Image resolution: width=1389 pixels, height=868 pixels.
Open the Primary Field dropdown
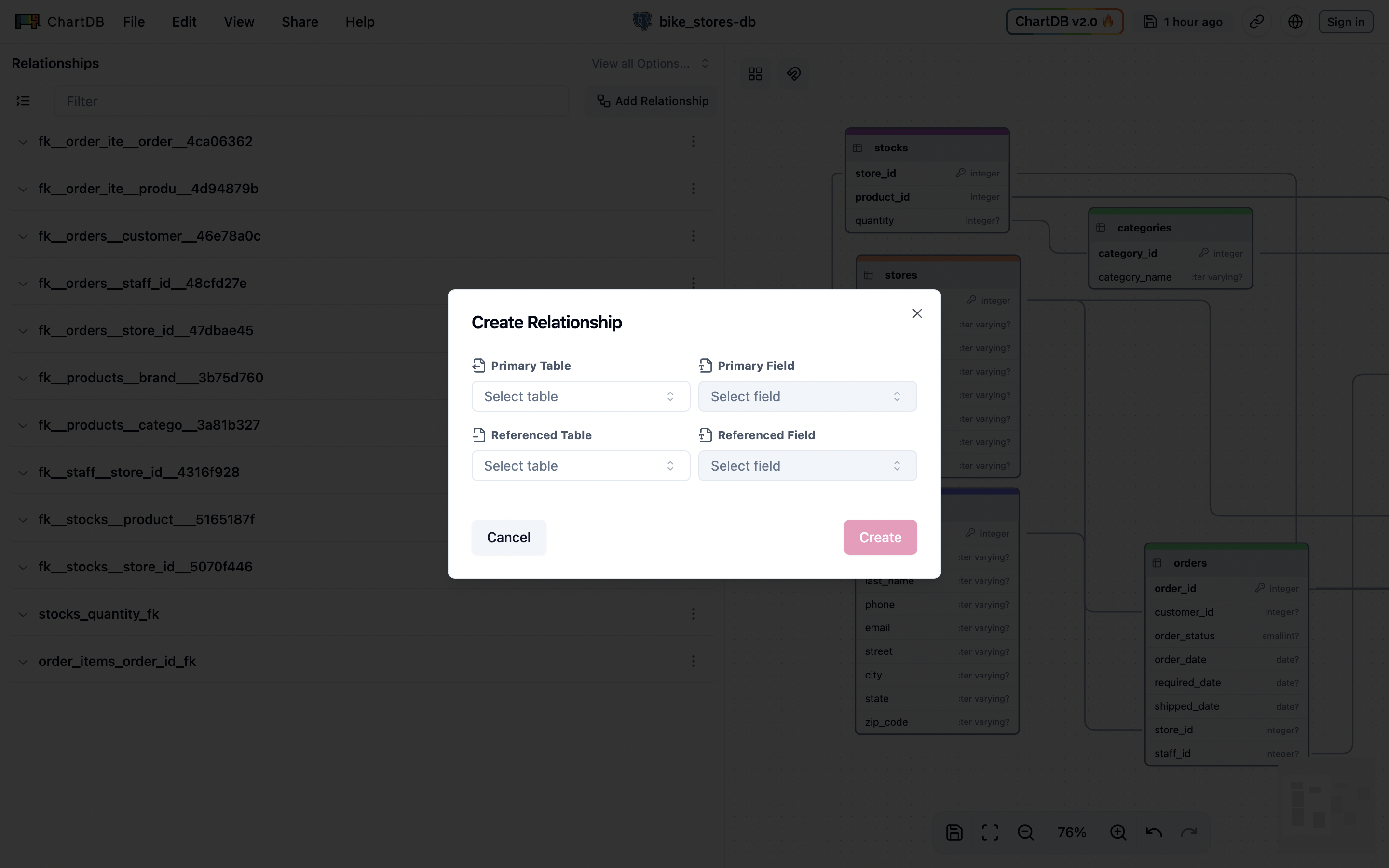point(807,396)
